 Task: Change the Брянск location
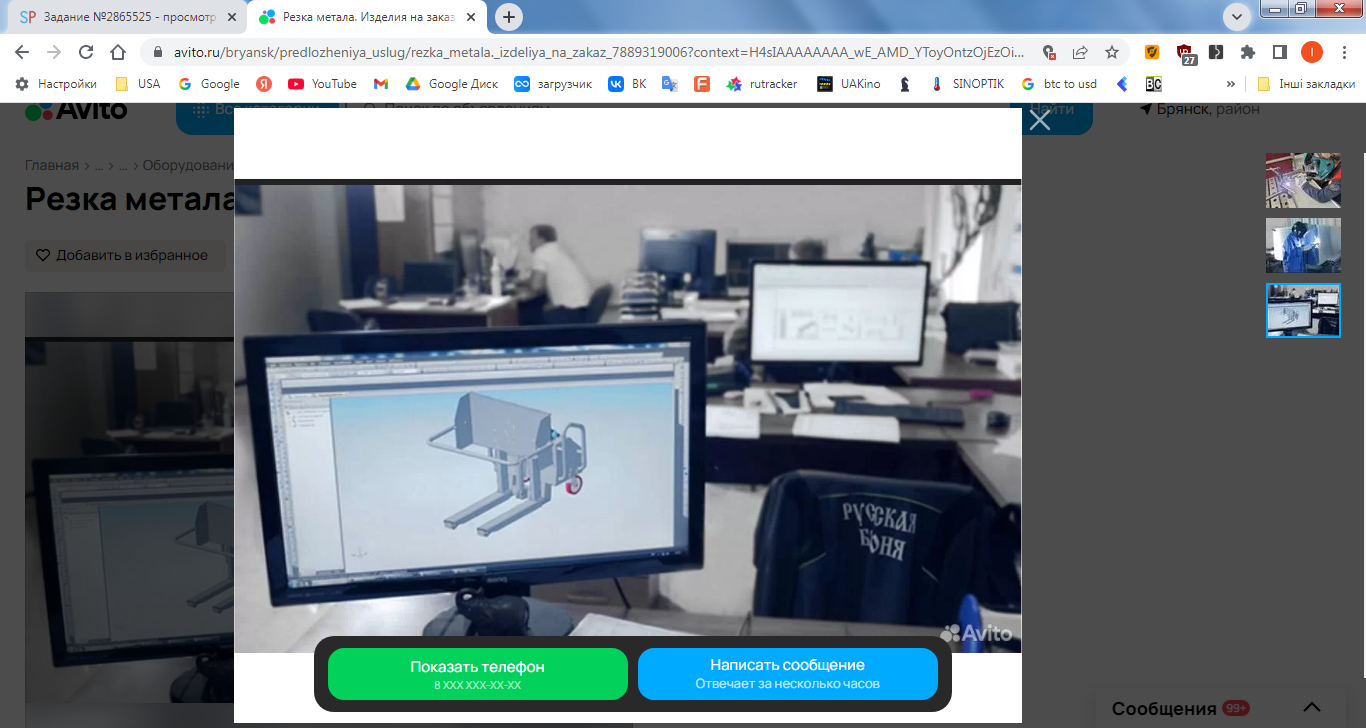1200,108
